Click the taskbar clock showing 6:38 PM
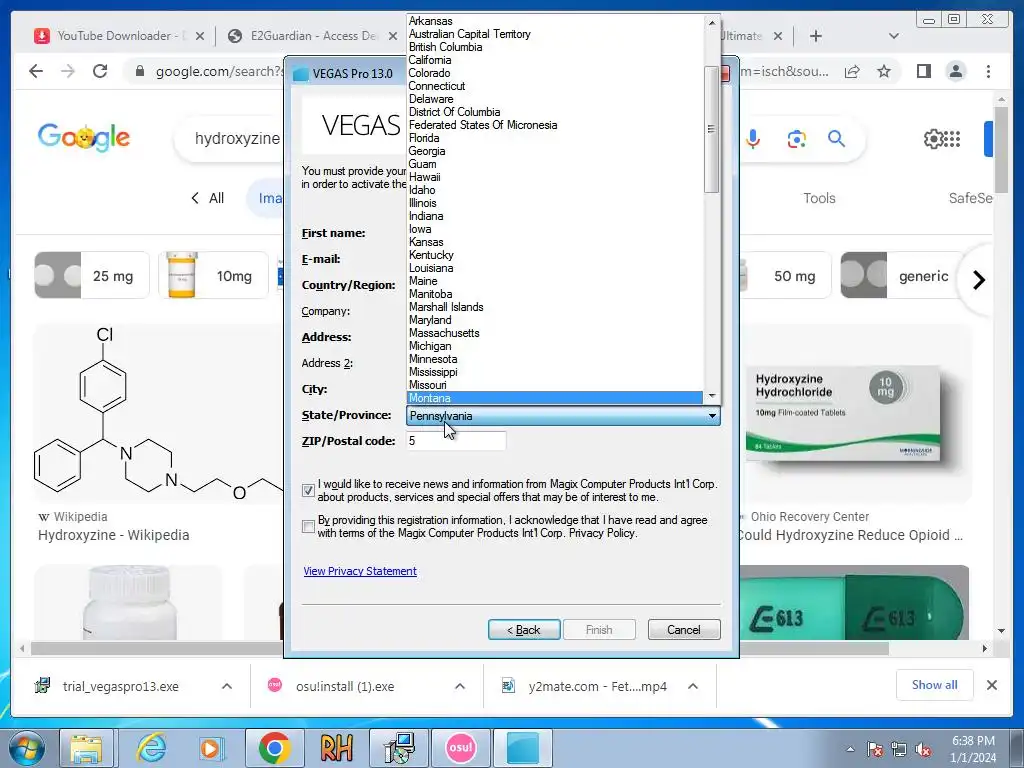1024x768 pixels. coord(973,749)
